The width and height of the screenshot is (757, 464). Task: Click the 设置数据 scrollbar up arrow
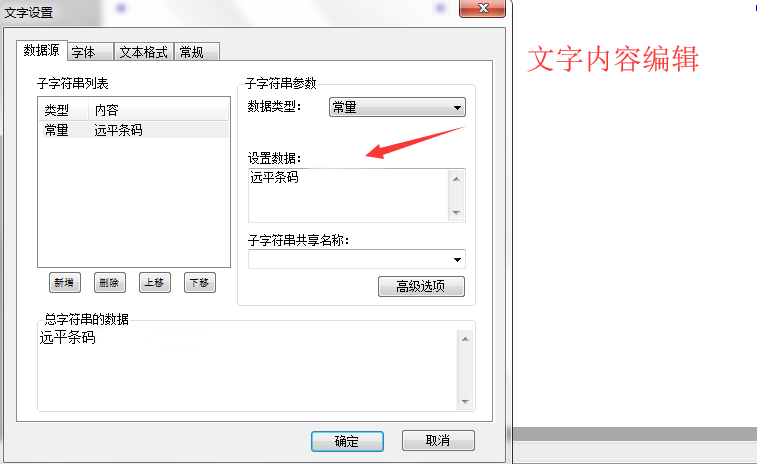pyautogui.click(x=456, y=179)
